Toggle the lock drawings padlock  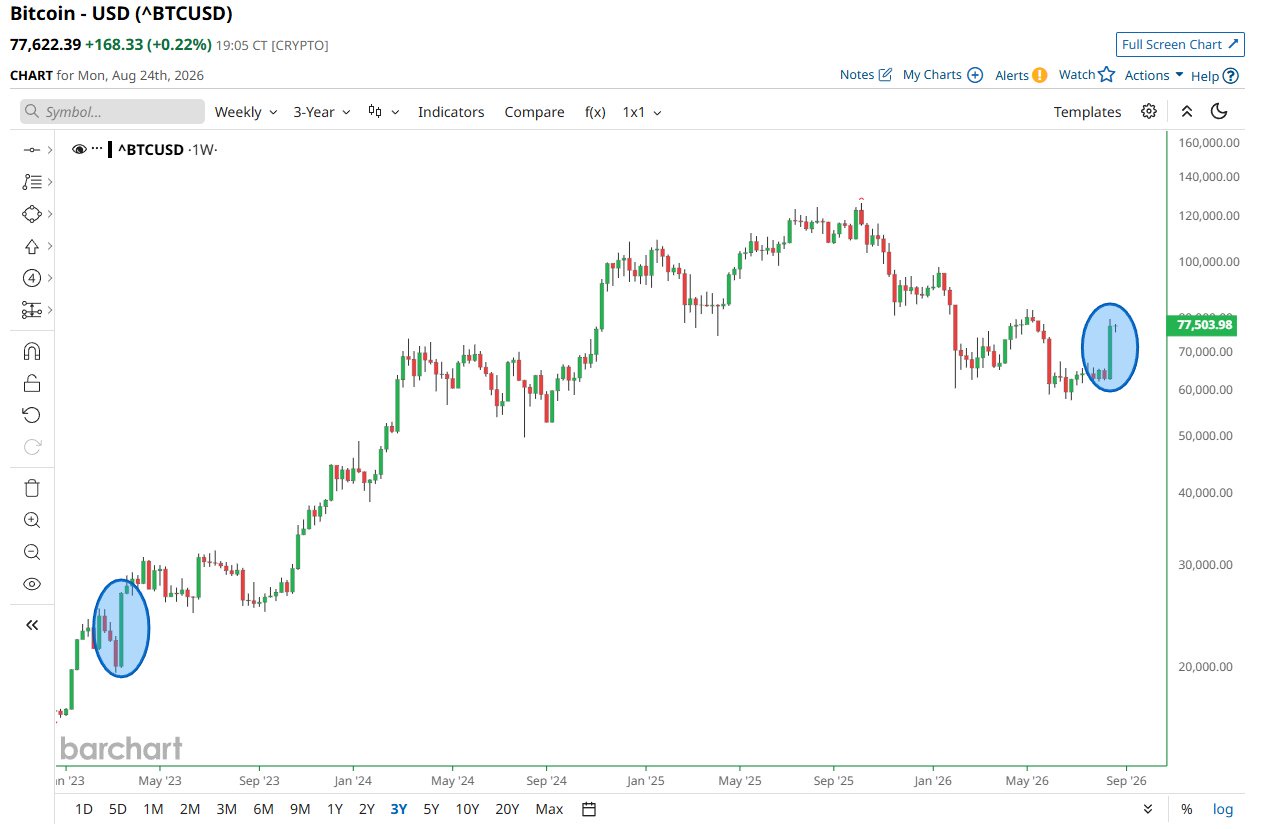(31, 383)
